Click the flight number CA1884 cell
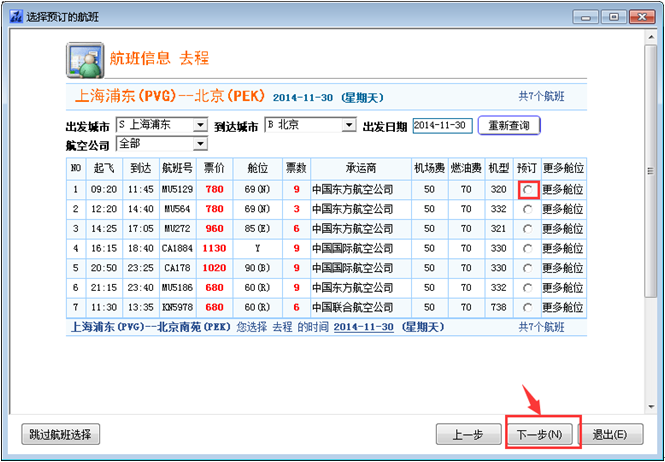This screenshot has height=462, width=665. pos(178,249)
